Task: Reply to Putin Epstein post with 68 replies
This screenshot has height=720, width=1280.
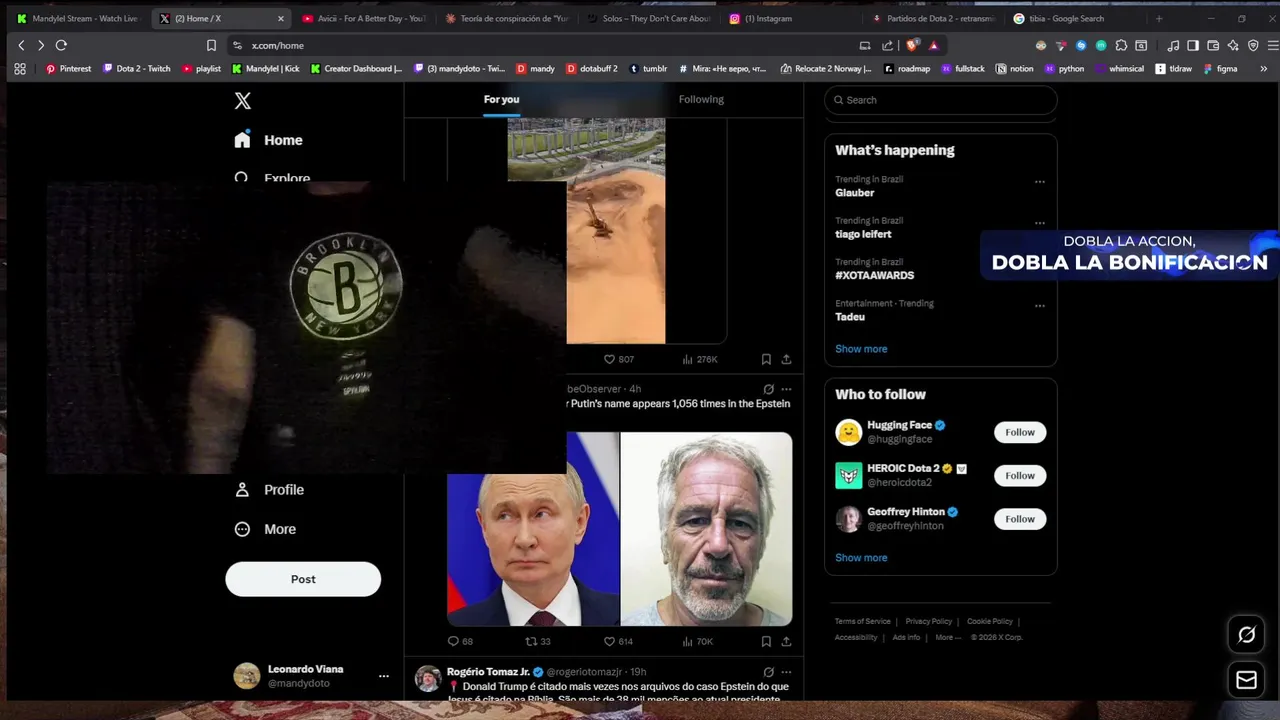Action: 460,641
